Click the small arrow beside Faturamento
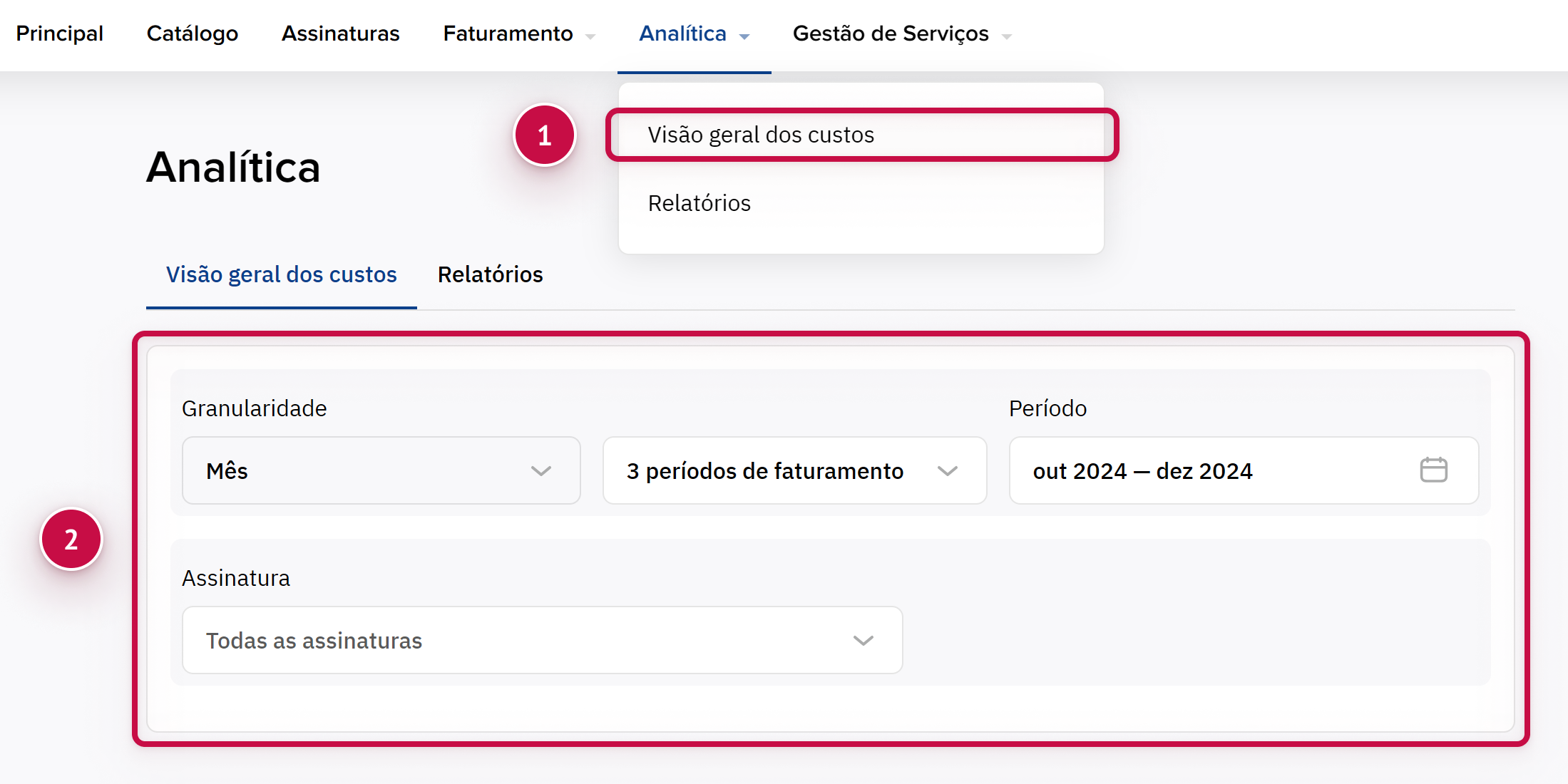The height and width of the screenshot is (784, 1568). (590, 36)
